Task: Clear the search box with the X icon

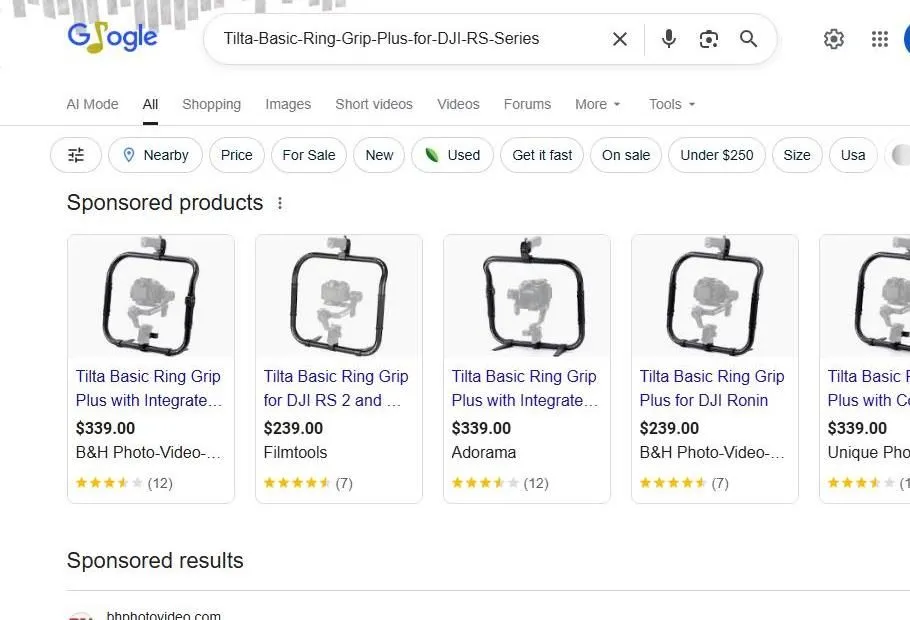Action: (x=619, y=39)
